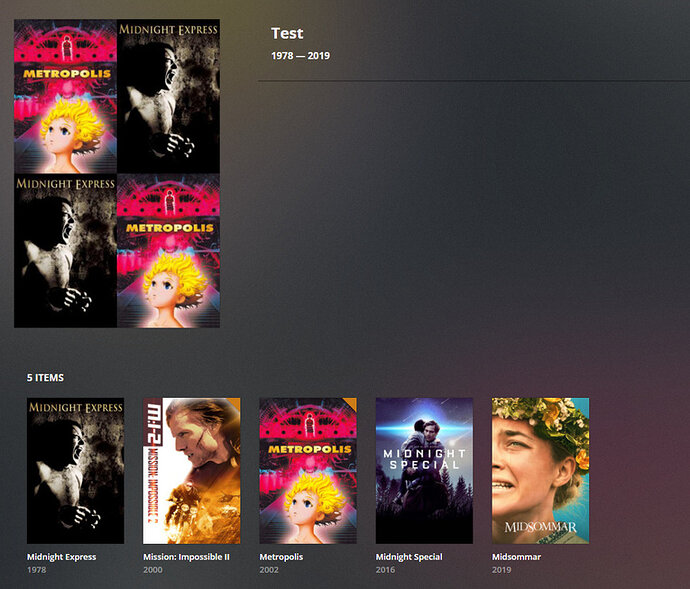Click the unwatched corner badge on Mission: Impossible II

[235, 402]
